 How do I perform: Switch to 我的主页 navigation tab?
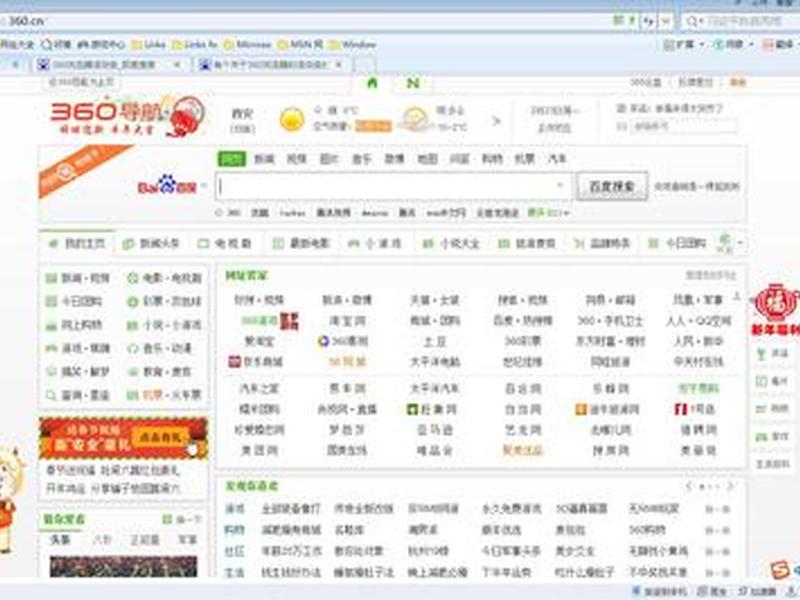click(x=78, y=243)
